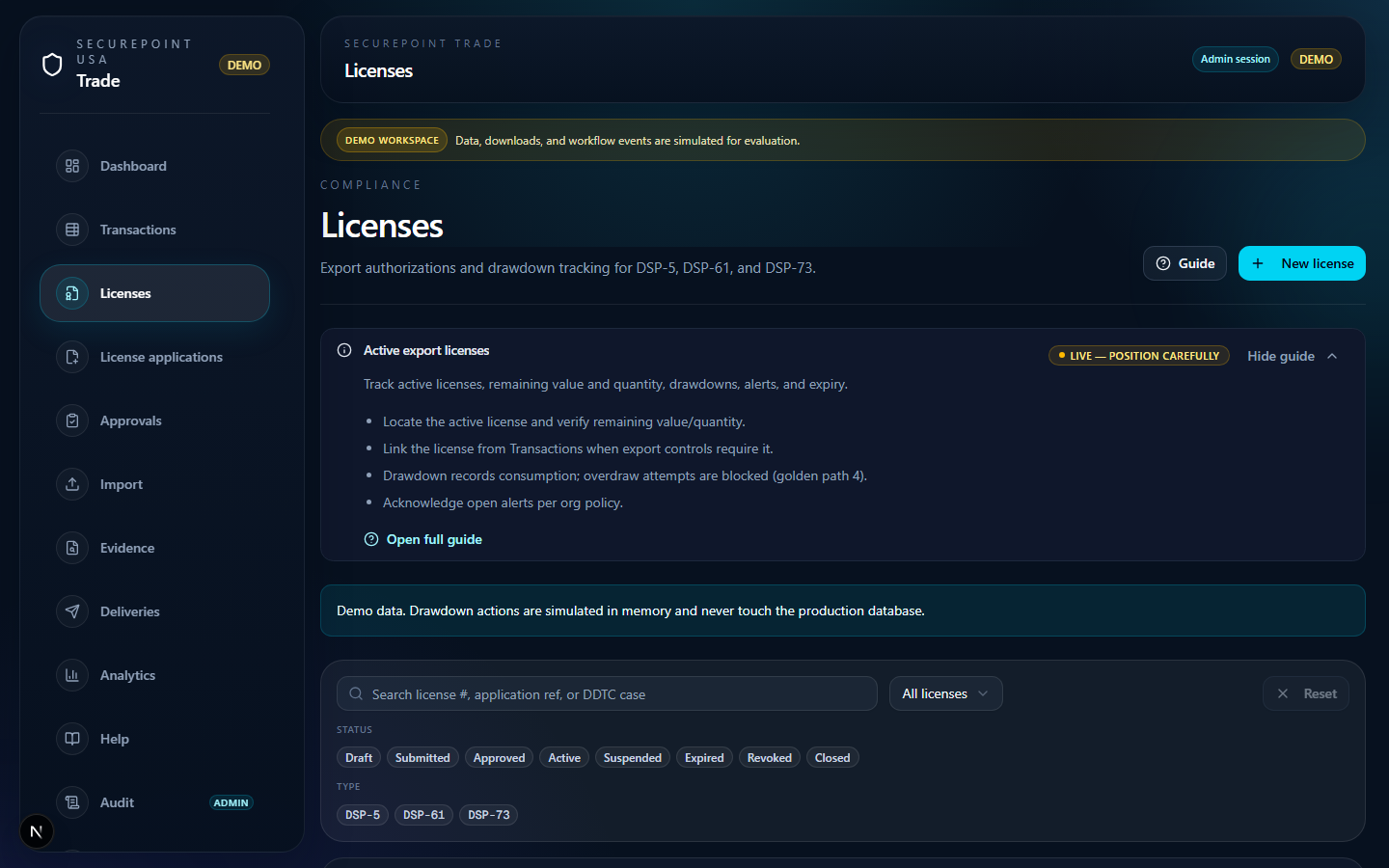Toggle the Expired status filter chip
Screen dimensions: 1389x868
coord(704,758)
